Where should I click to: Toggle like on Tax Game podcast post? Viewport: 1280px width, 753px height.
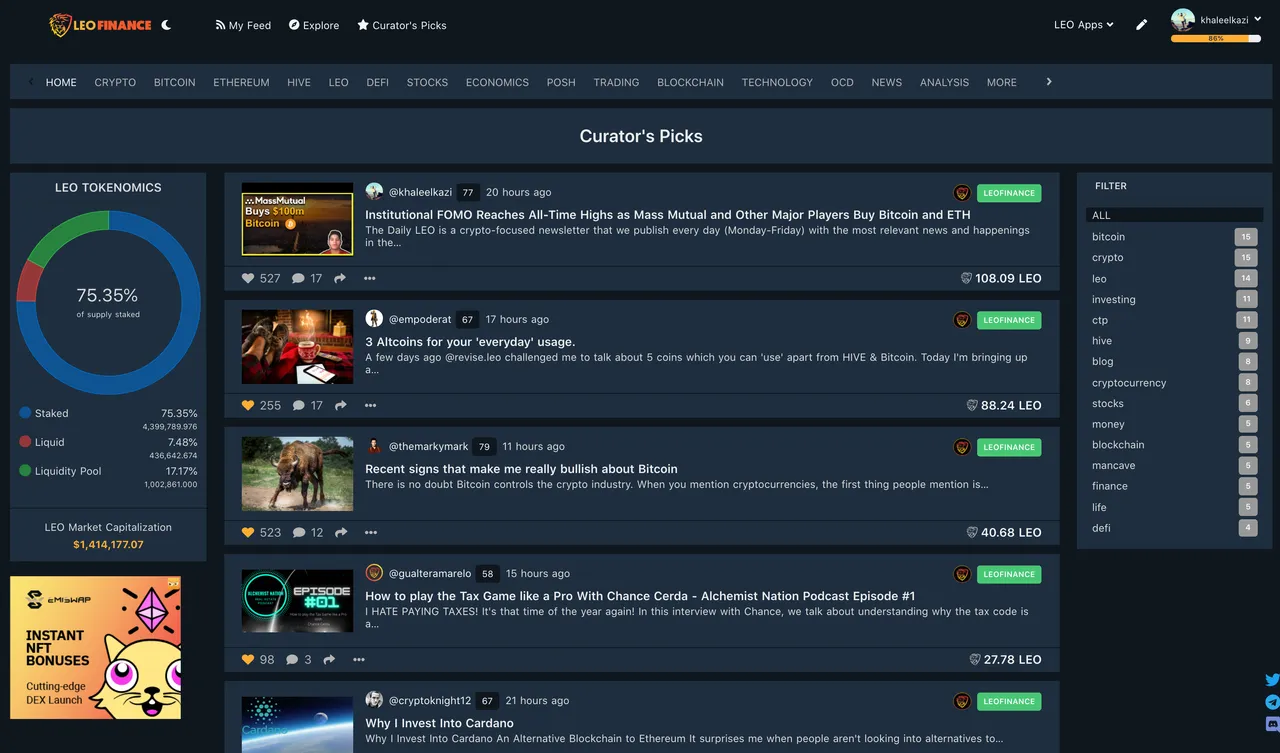[248, 659]
